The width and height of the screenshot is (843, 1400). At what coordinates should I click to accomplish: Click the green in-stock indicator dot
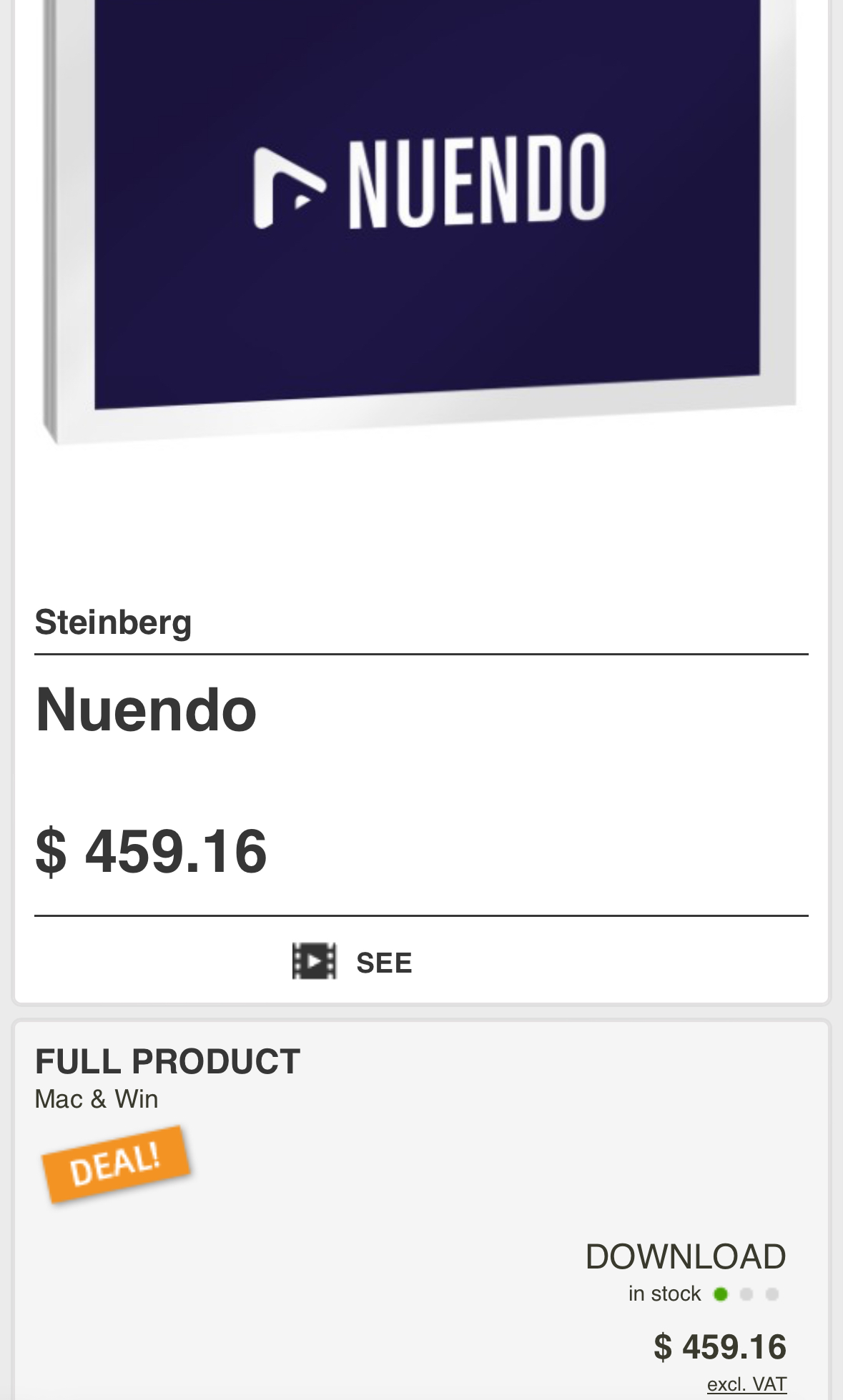coord(721,1294)
